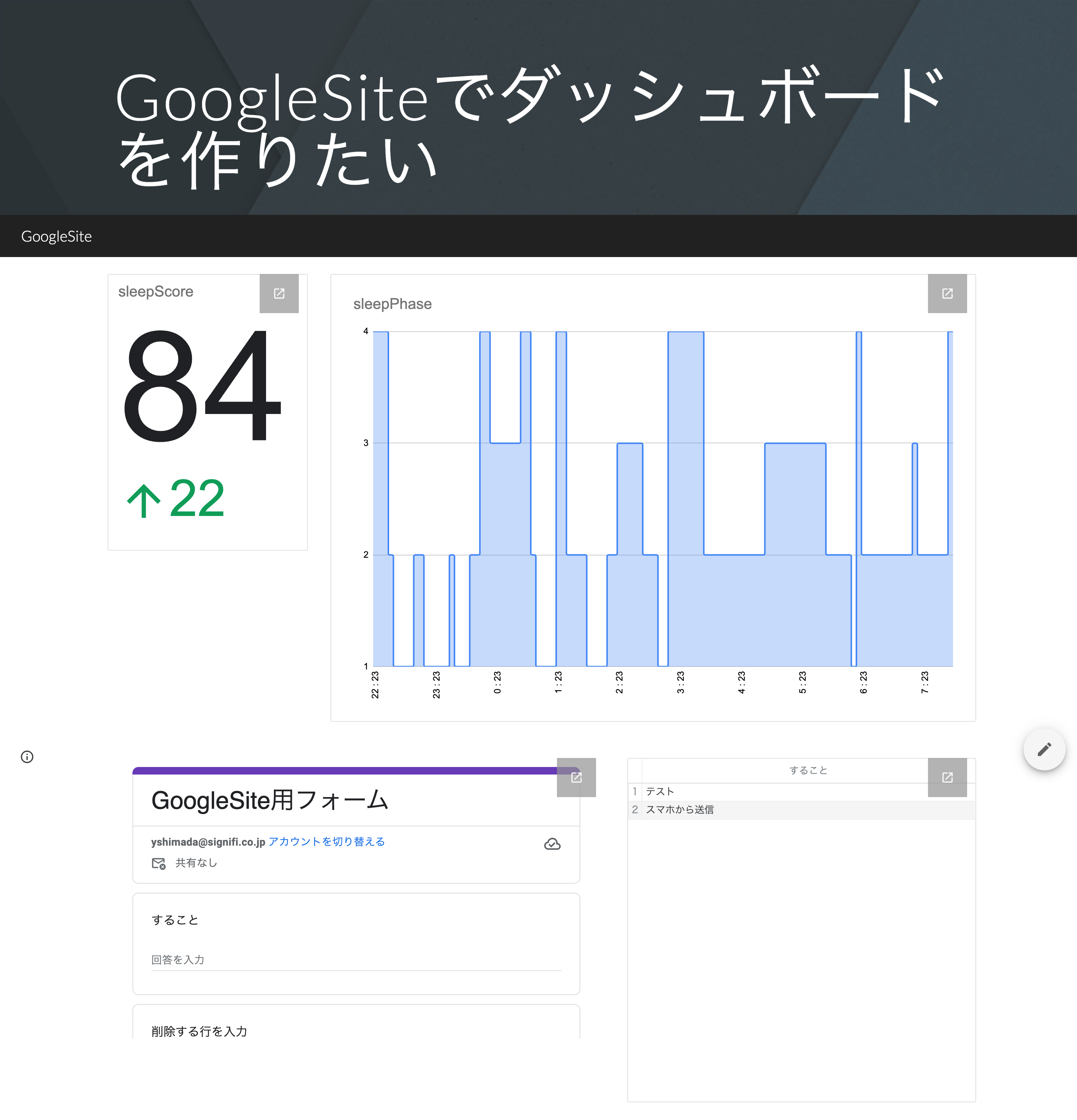
Task: Click the GoogleSite navigation title
Action: coord(56,236)
